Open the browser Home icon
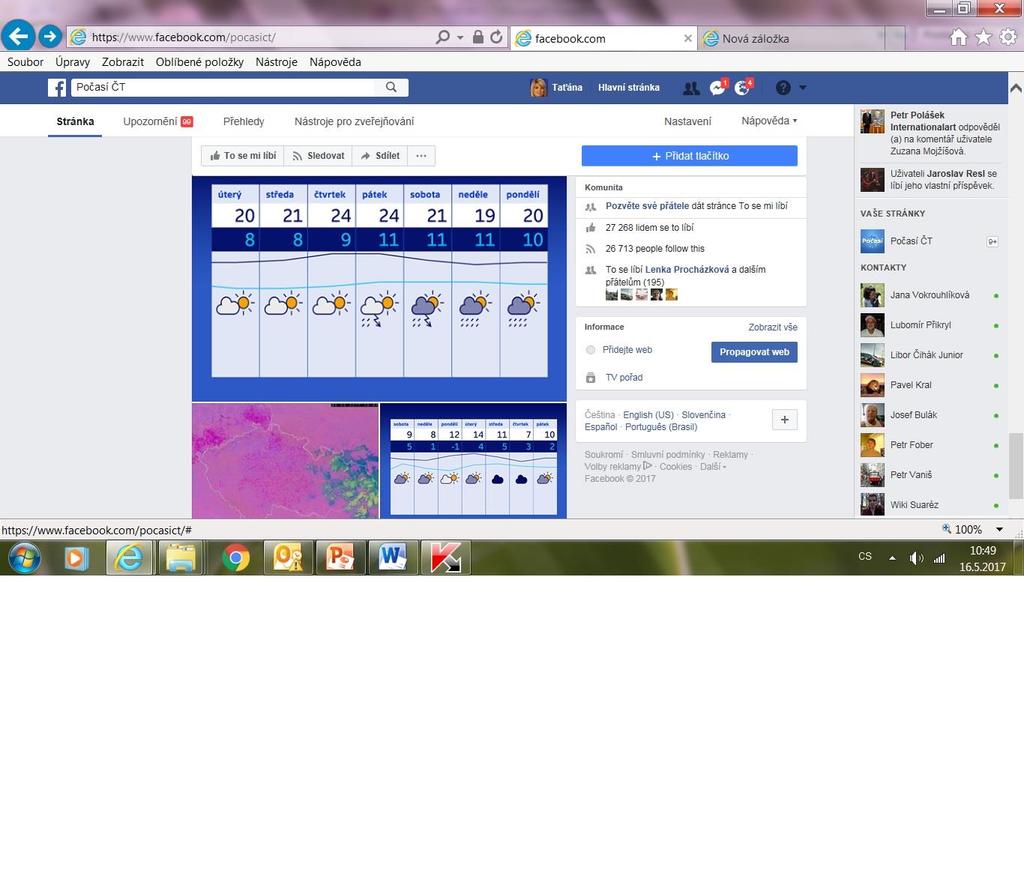This screenshot has height=873, width=1024. 958,37
